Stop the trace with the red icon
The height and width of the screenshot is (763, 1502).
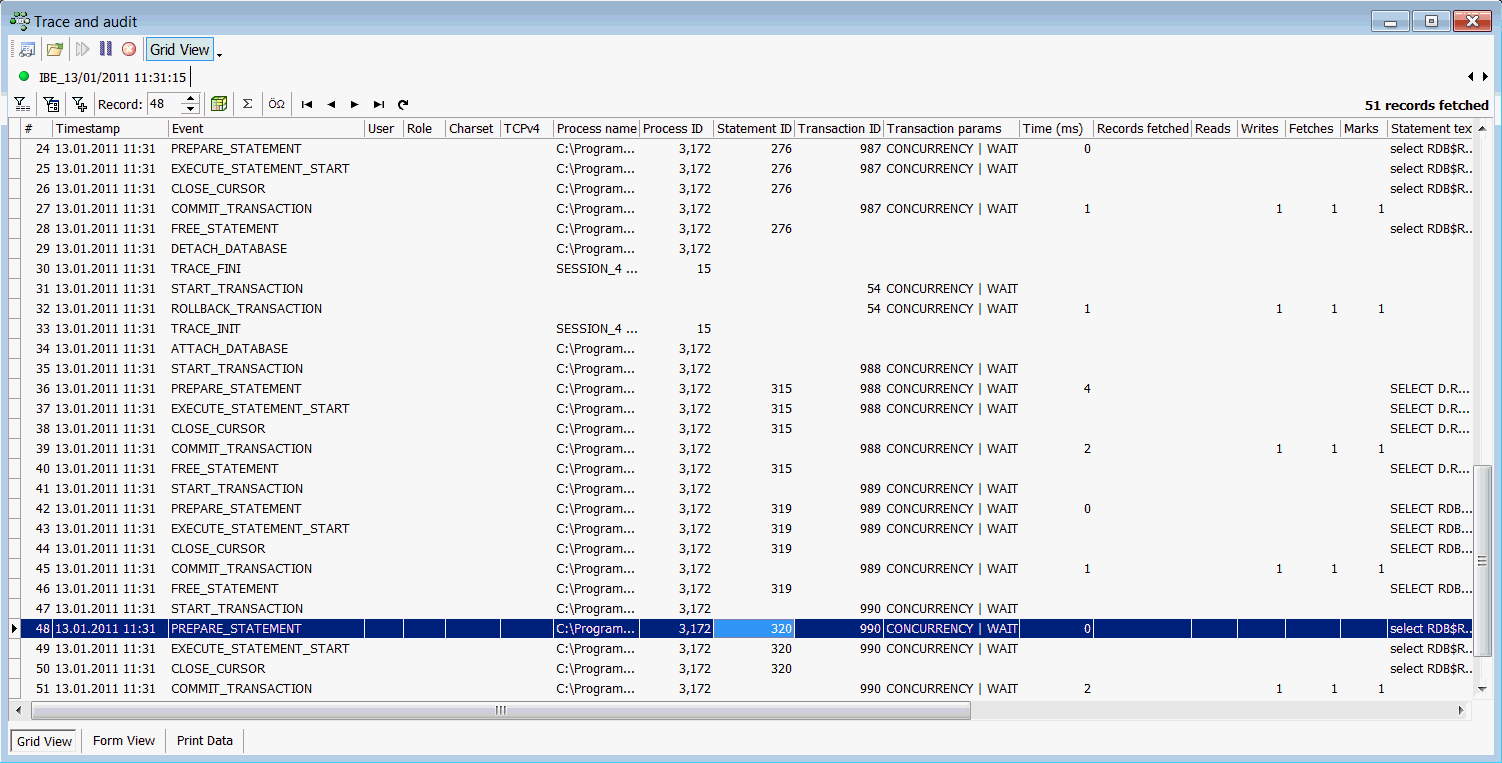point(129,49)
